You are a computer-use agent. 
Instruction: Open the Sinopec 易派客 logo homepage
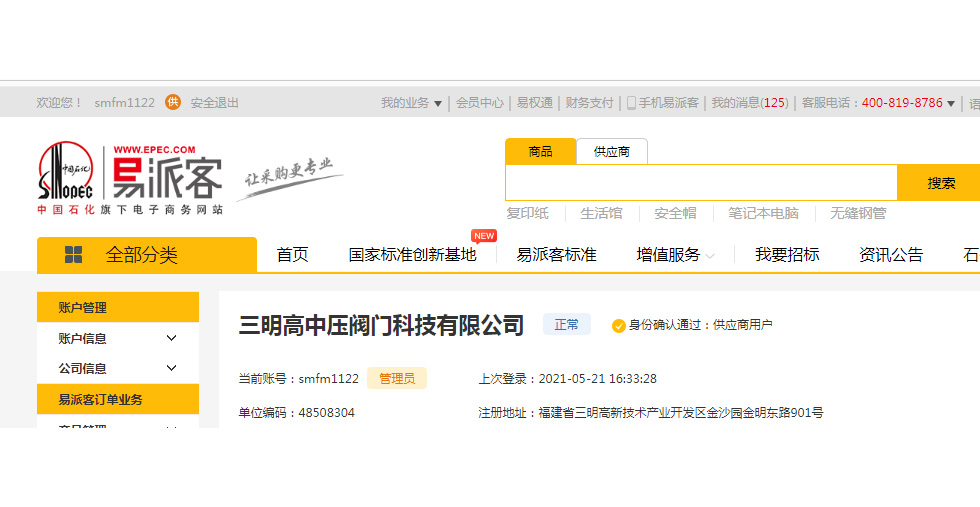point(130,178)
